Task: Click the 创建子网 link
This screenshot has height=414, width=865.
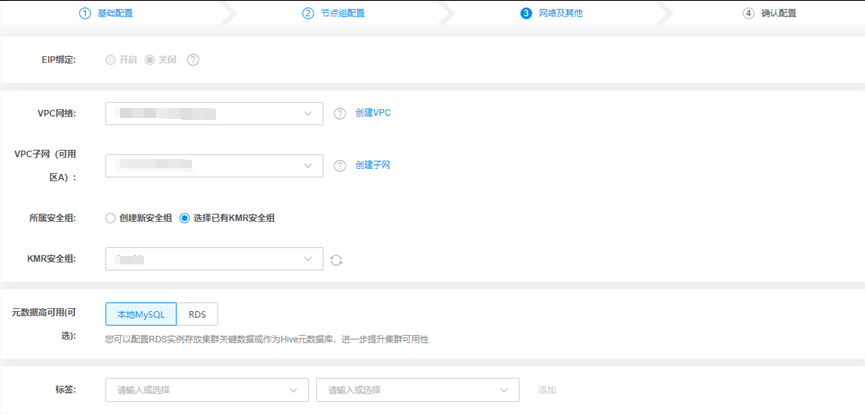Action: [x=372, y=165]
